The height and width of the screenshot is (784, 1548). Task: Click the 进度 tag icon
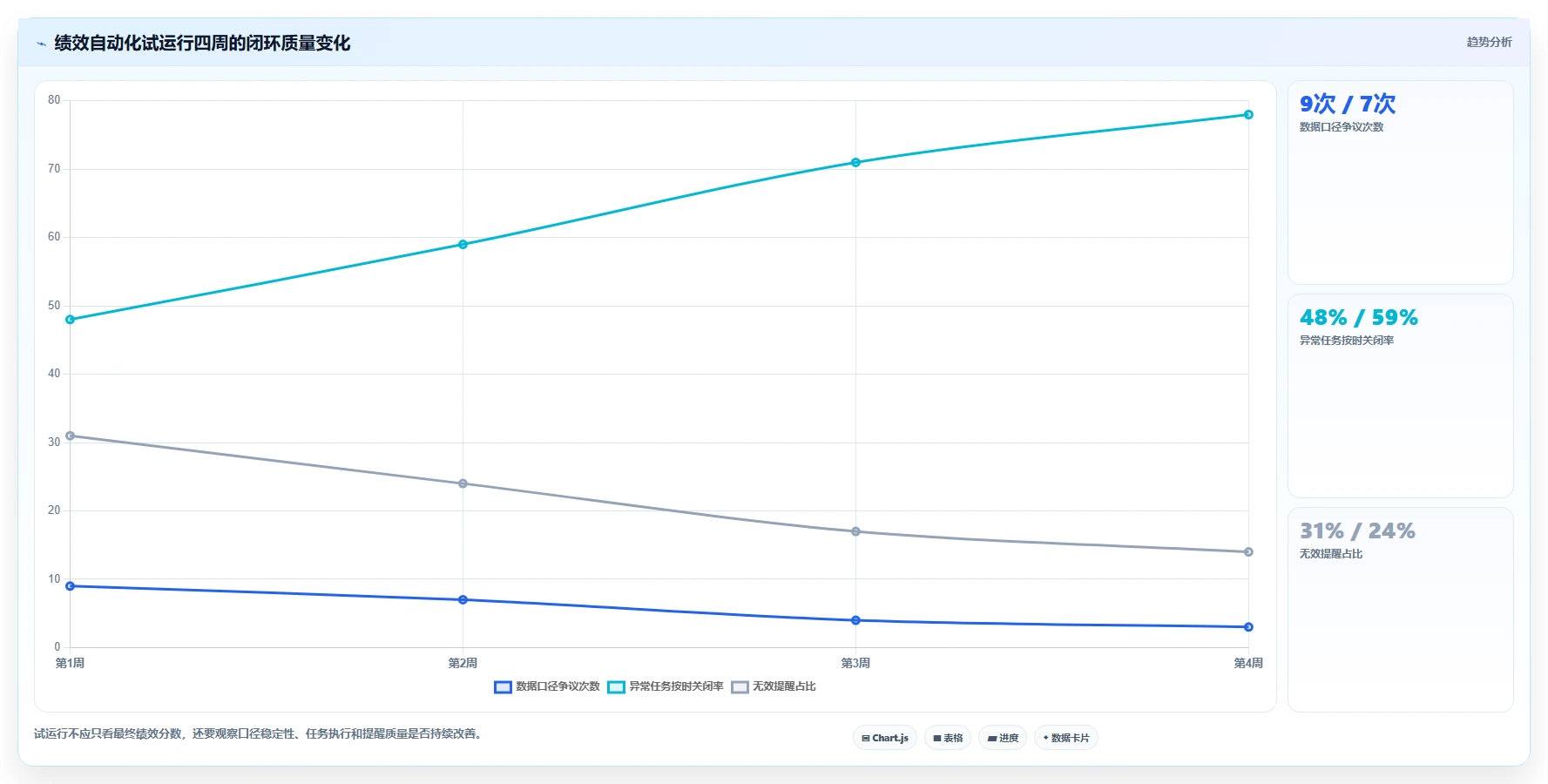tap(992, 738)
